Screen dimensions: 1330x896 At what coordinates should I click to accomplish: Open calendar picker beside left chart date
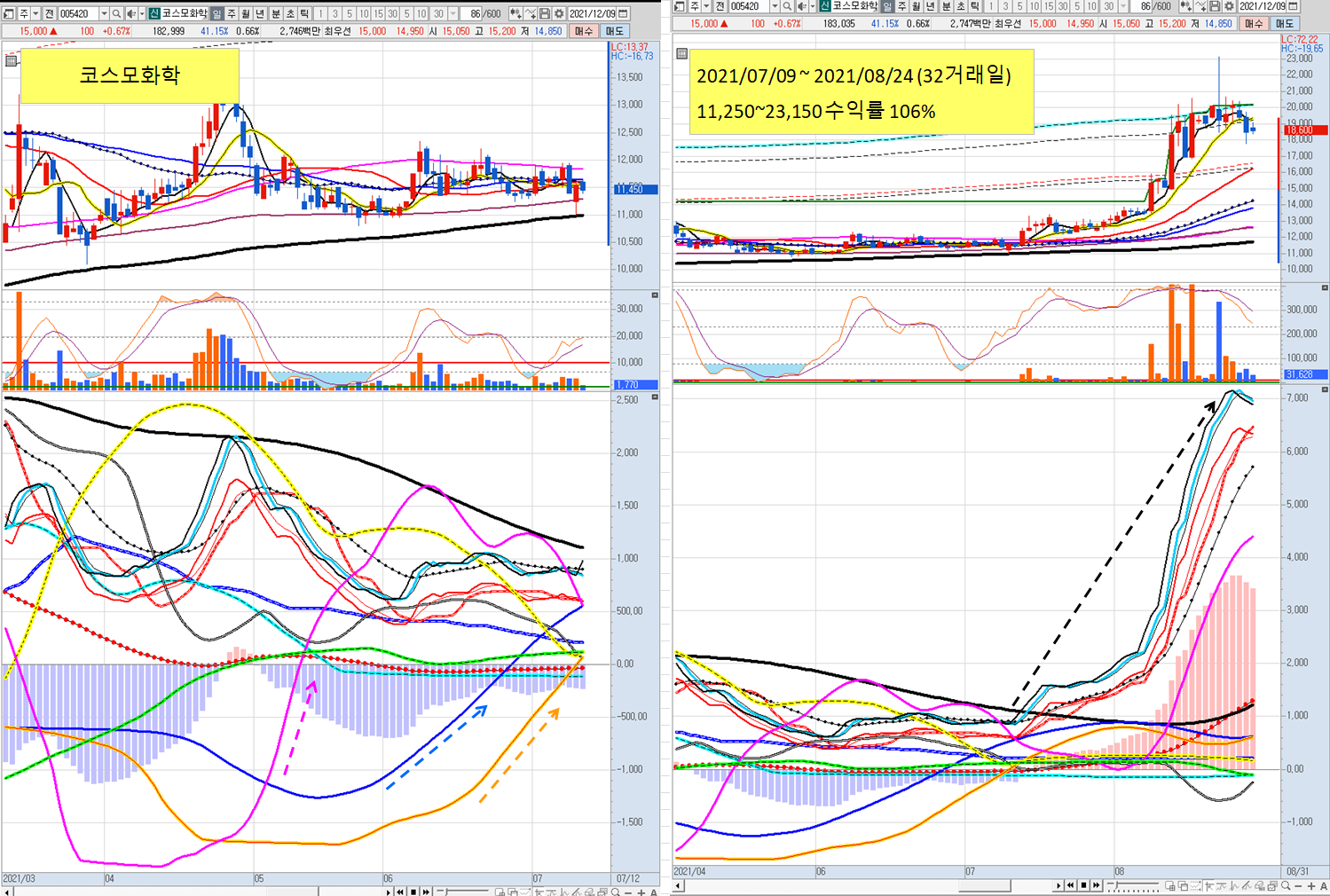click(x=624, y=14)
